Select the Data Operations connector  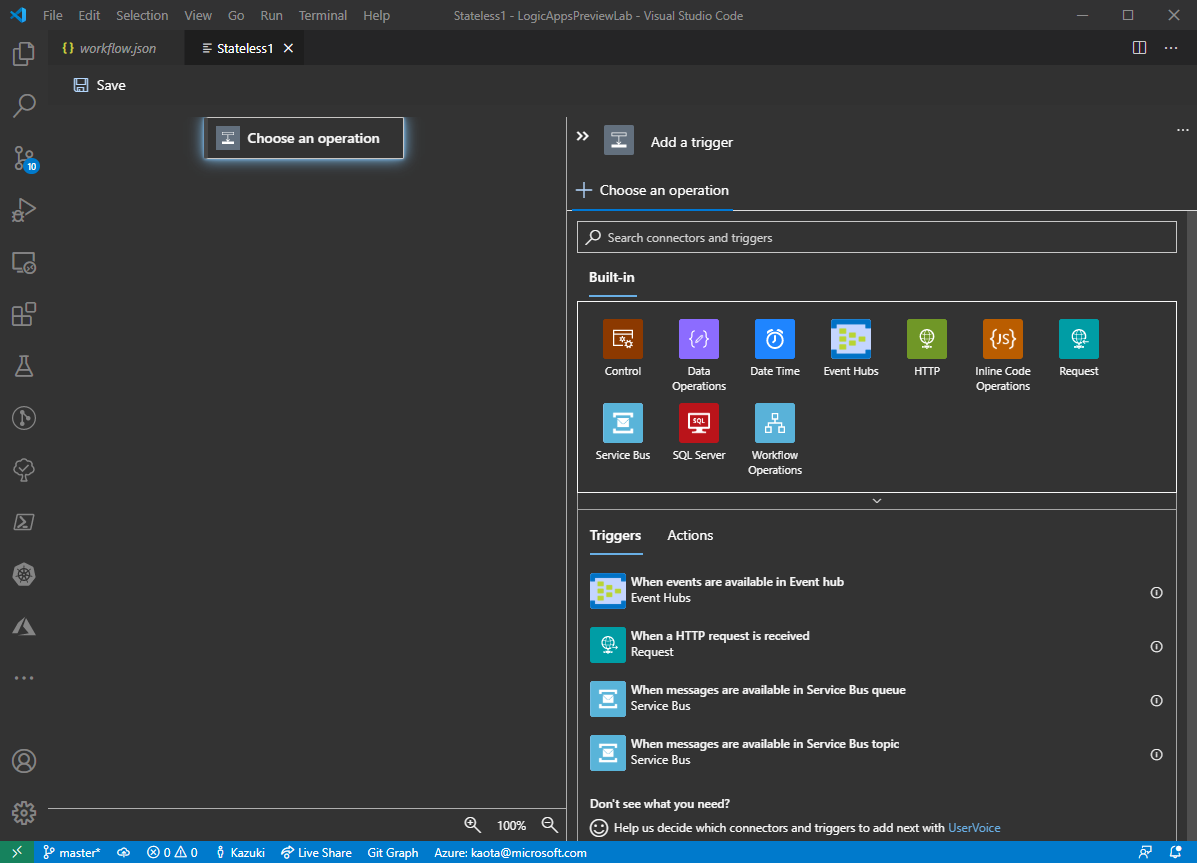699,356
